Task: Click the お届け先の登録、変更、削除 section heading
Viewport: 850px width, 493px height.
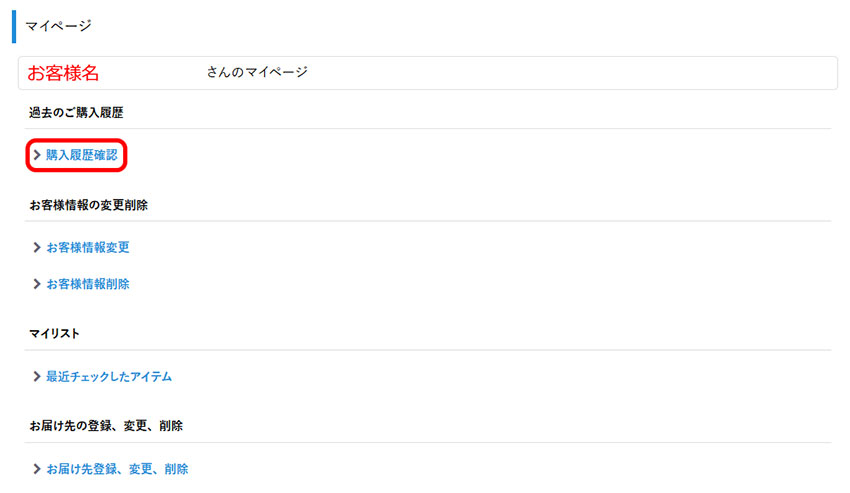Action: coord(106,425)
